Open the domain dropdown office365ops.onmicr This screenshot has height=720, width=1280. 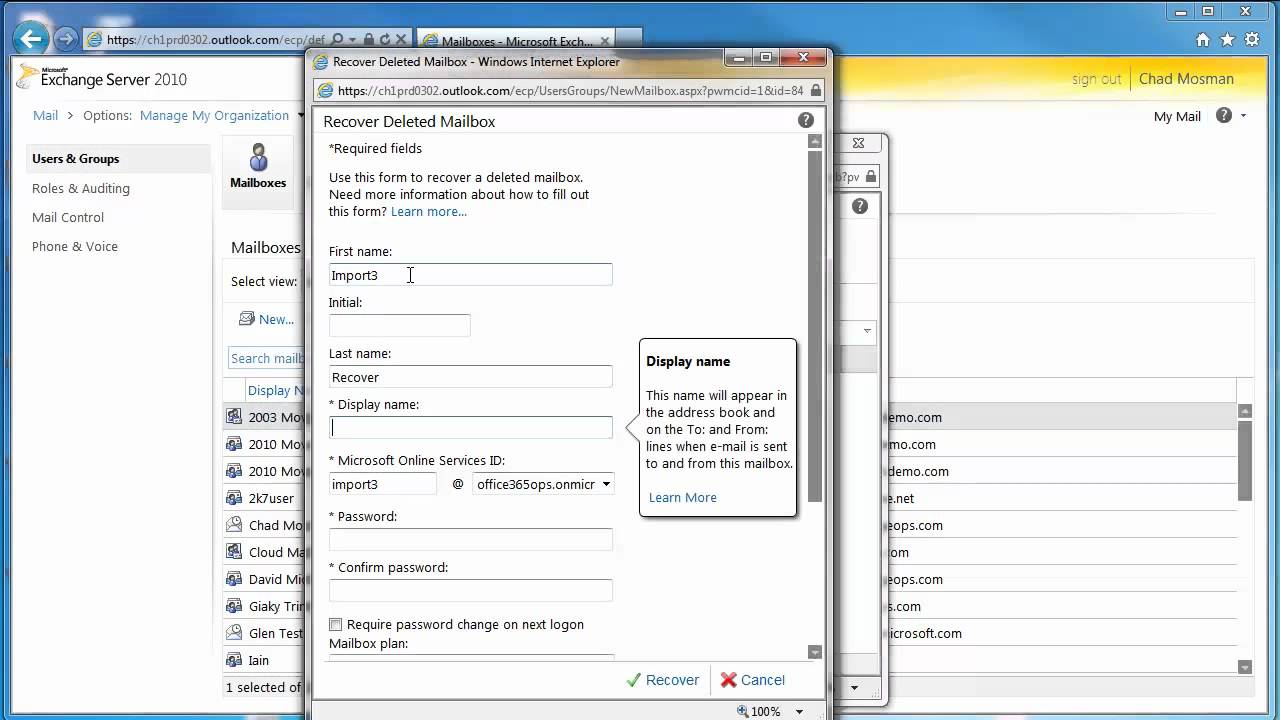pos(543,484)
